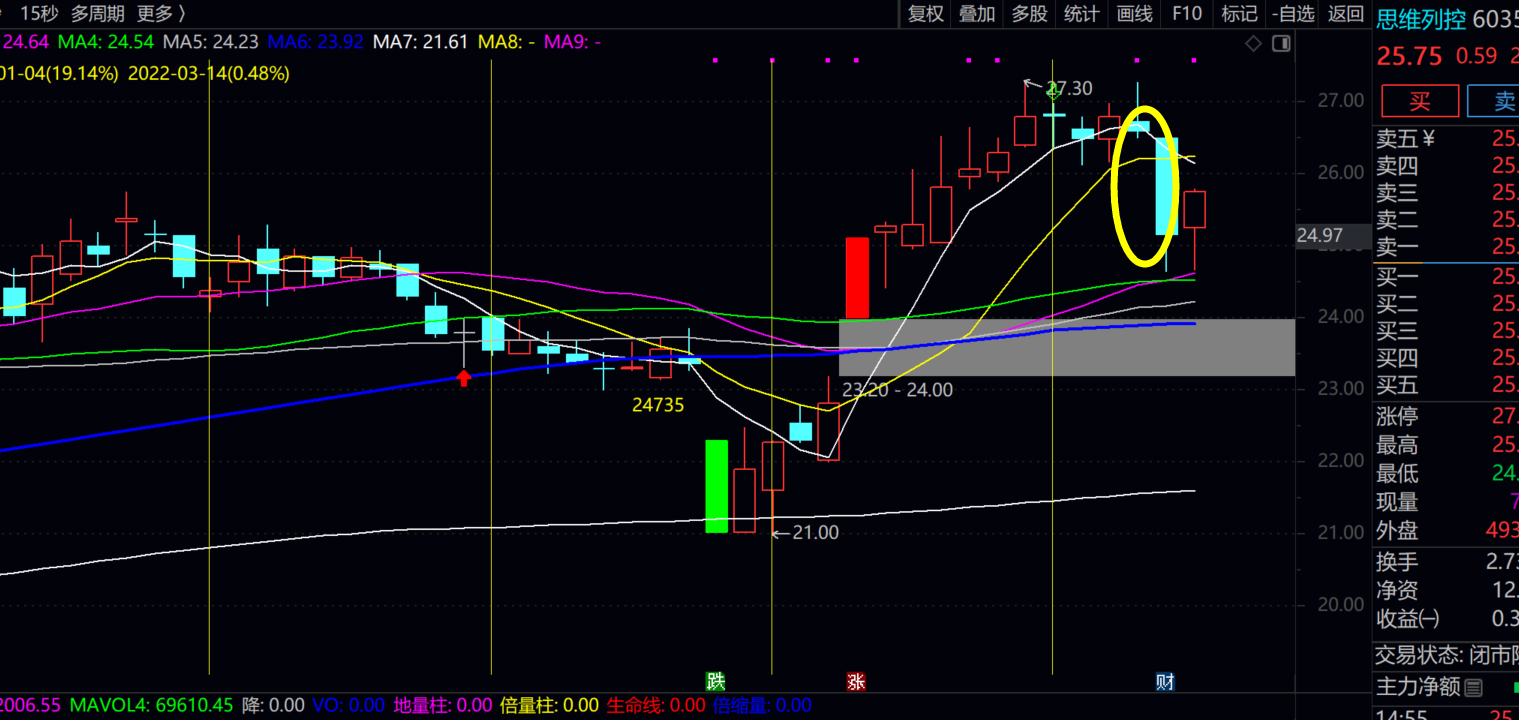Click the 返回 back button

pos(1346,14)
